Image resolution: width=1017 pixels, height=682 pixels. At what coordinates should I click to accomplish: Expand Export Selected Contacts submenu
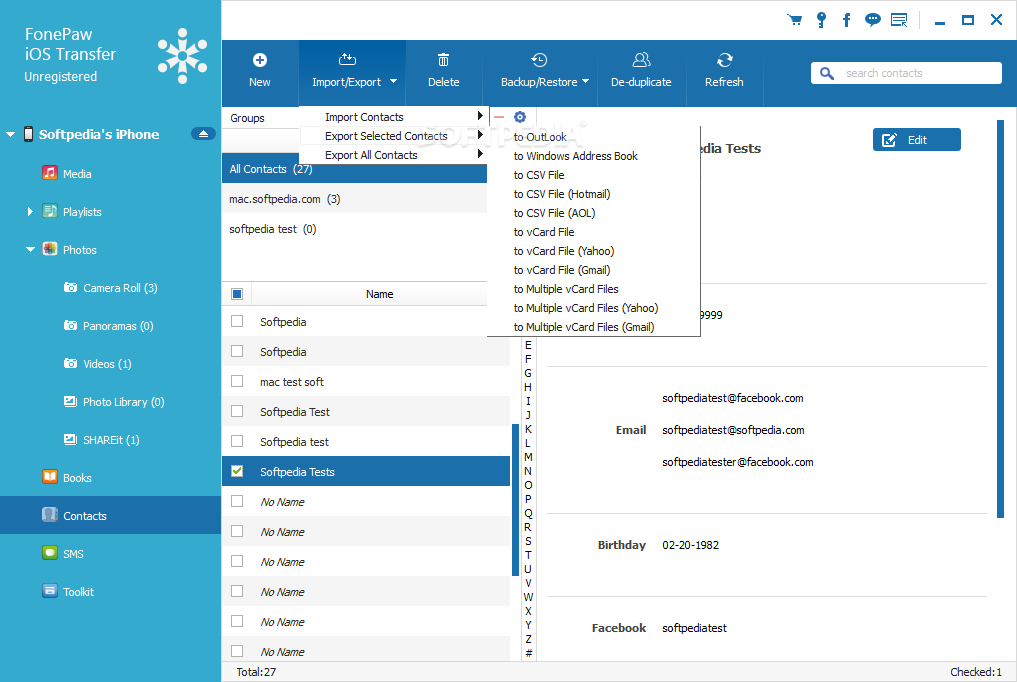tap(480, 135)
